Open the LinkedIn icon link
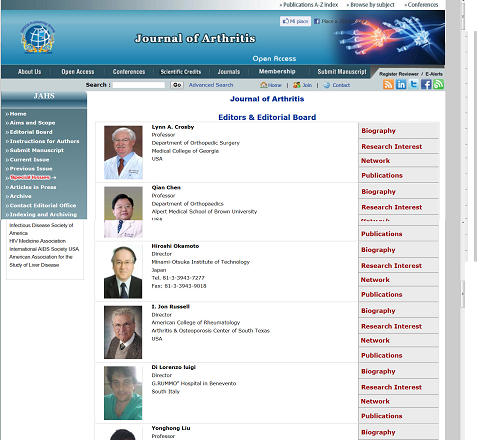This screenshot has height=440, width=477. [x=401, y=84]
